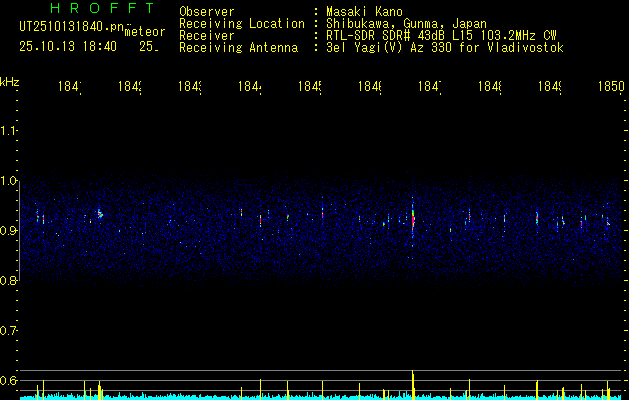Click the 0.8 kHz axis label
Viewport: 629px width, 400px height.
(x=10, y=281)
